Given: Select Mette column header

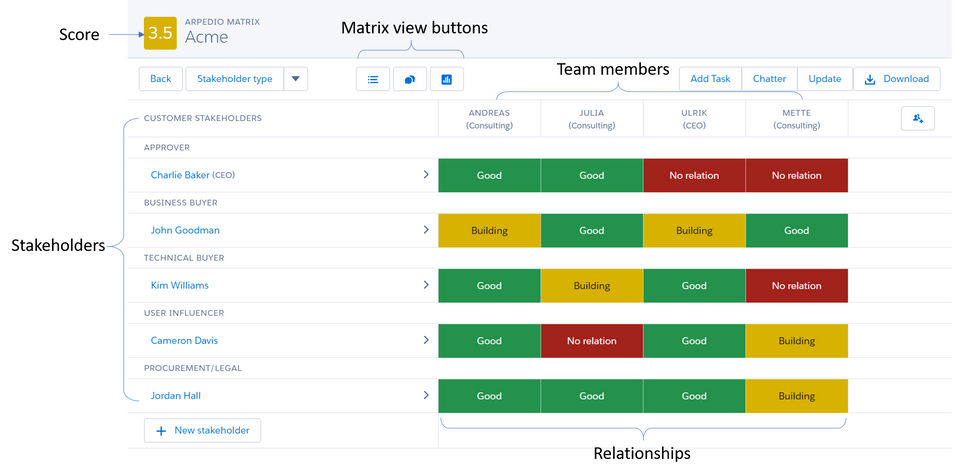Looking at the screenshot, I should click(797, 119).
